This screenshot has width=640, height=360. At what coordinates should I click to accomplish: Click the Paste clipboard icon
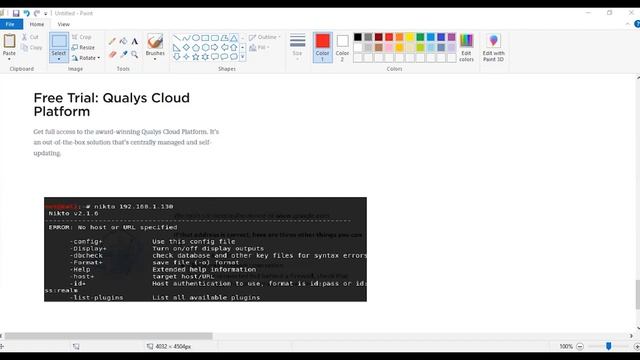point(9,41)
